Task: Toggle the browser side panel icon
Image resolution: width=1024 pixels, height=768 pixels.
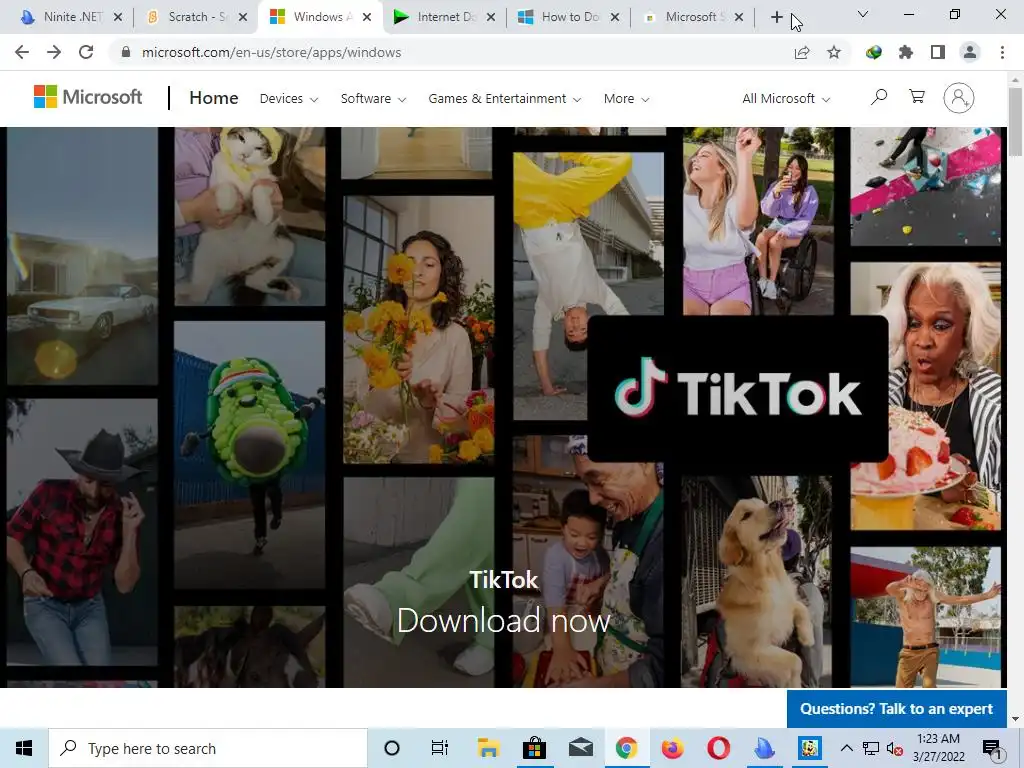Action: [938, 52]
